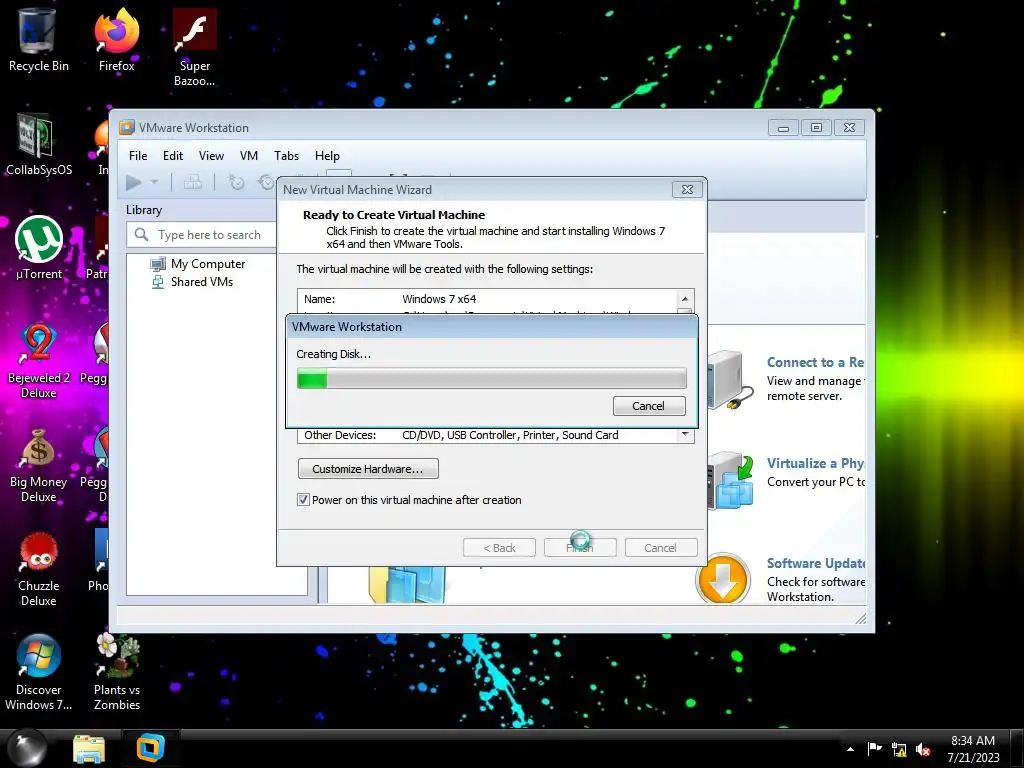1024x768 pixels.
Task: Select My Computer in the Library tree
Action: [x=198, y=264]
